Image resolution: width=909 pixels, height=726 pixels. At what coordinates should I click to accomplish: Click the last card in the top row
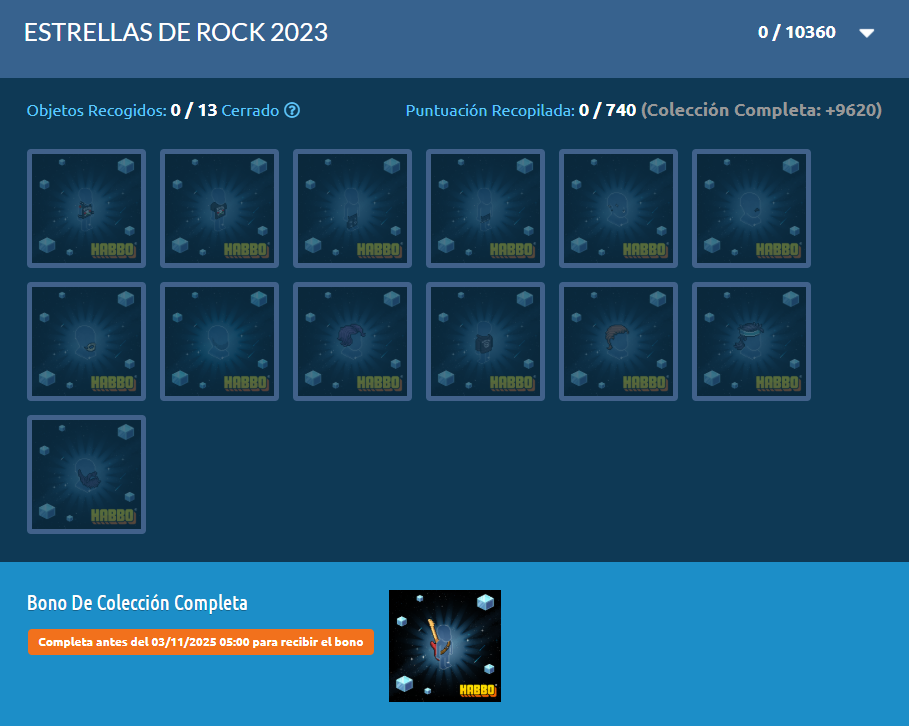[751, 209]
